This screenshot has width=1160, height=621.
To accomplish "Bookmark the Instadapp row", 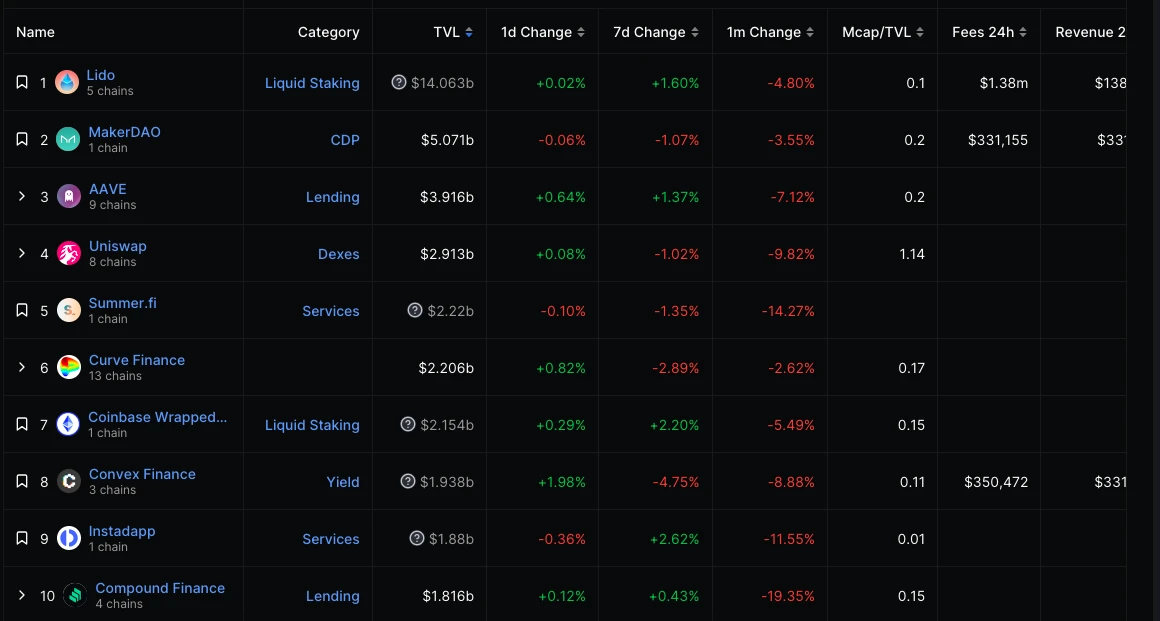I will (x=22, y=538).
